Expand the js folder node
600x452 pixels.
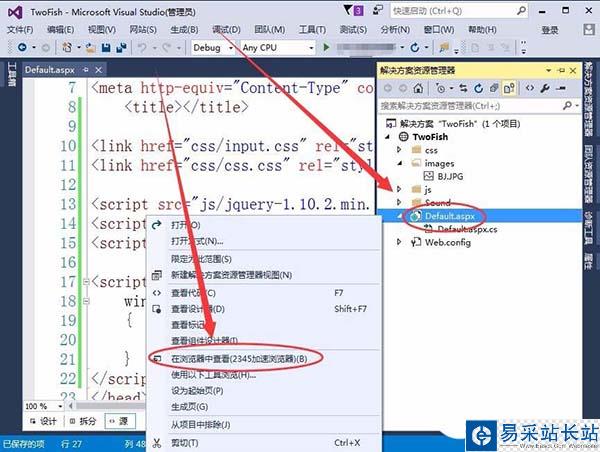click(399, 189)
